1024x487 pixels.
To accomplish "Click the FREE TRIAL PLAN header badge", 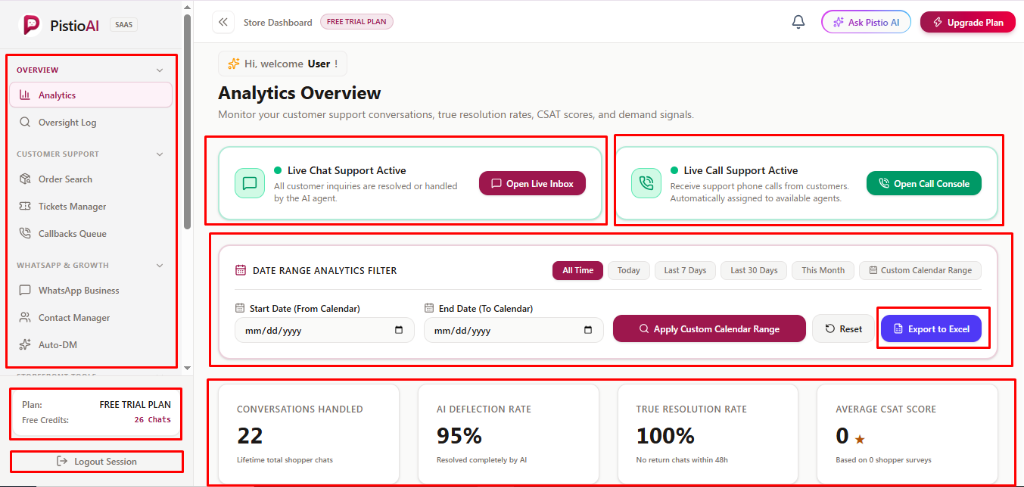I will click(357, 22).
